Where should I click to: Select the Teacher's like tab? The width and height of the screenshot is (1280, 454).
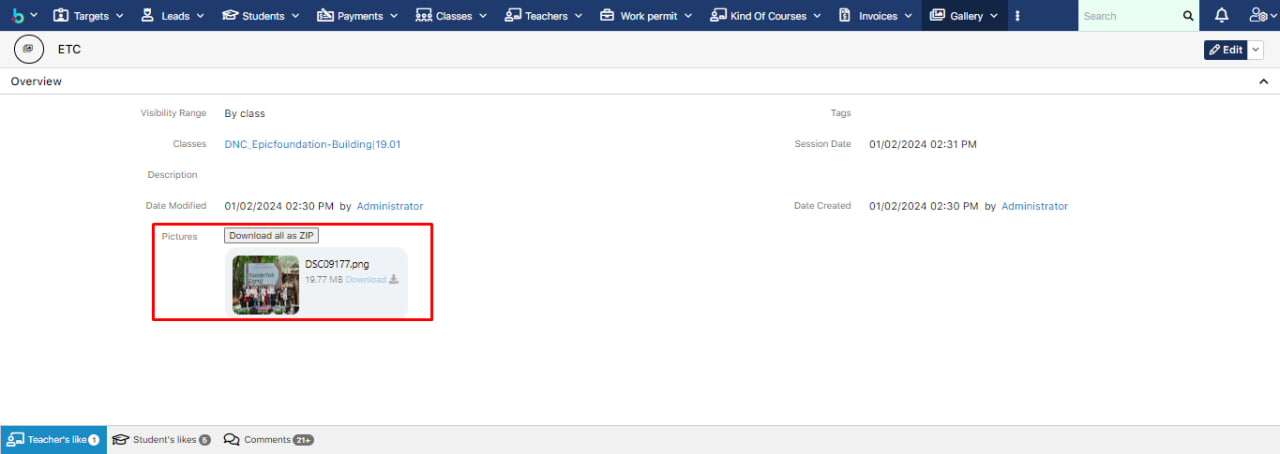pos(54,440)
